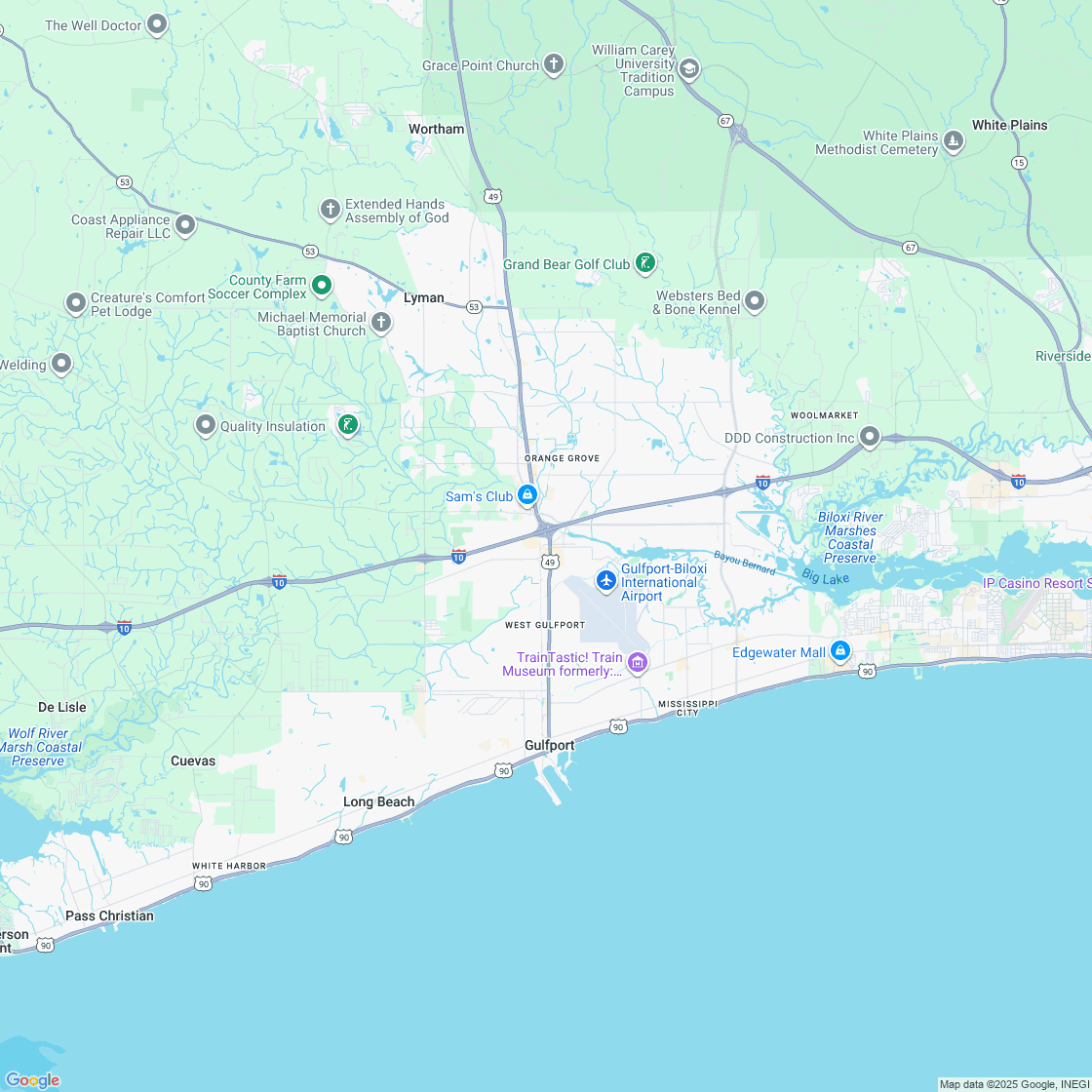Click the Websters Bed & Bone Kennel marker
This screenshot has height=1092, width=1092.
[756, 301]
